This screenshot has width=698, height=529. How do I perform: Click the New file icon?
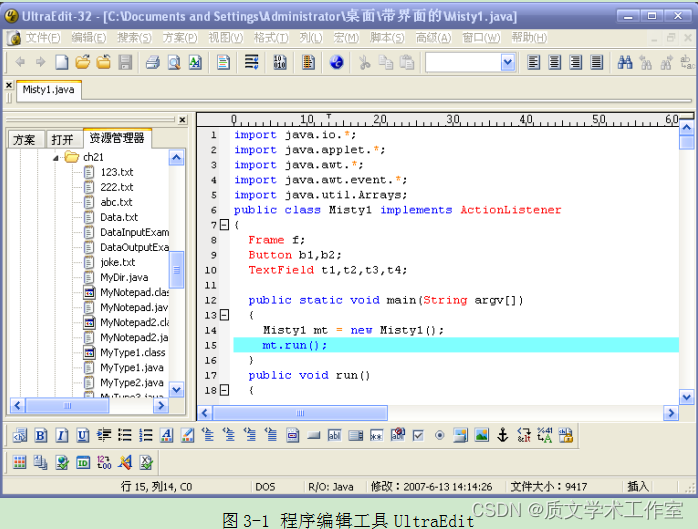pos(62,62)
